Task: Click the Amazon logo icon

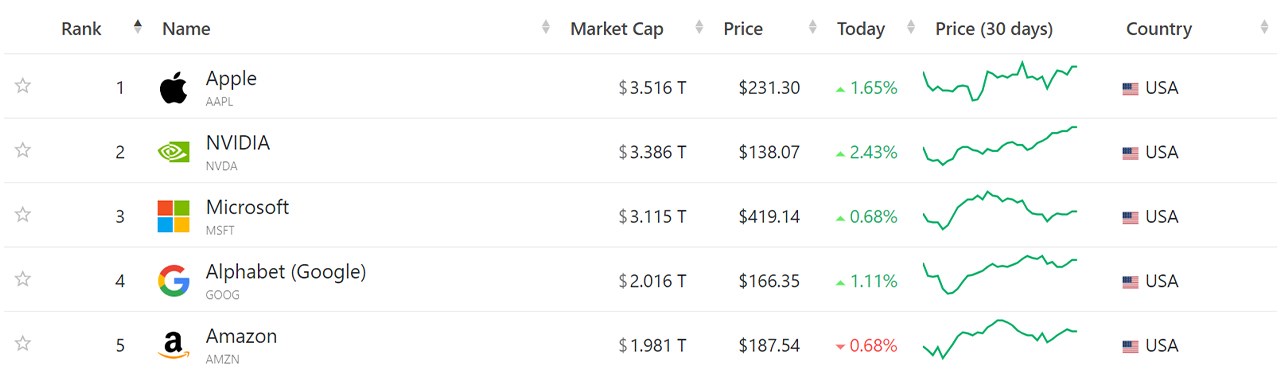Action: pyautogui.click(x=173, y=346)
